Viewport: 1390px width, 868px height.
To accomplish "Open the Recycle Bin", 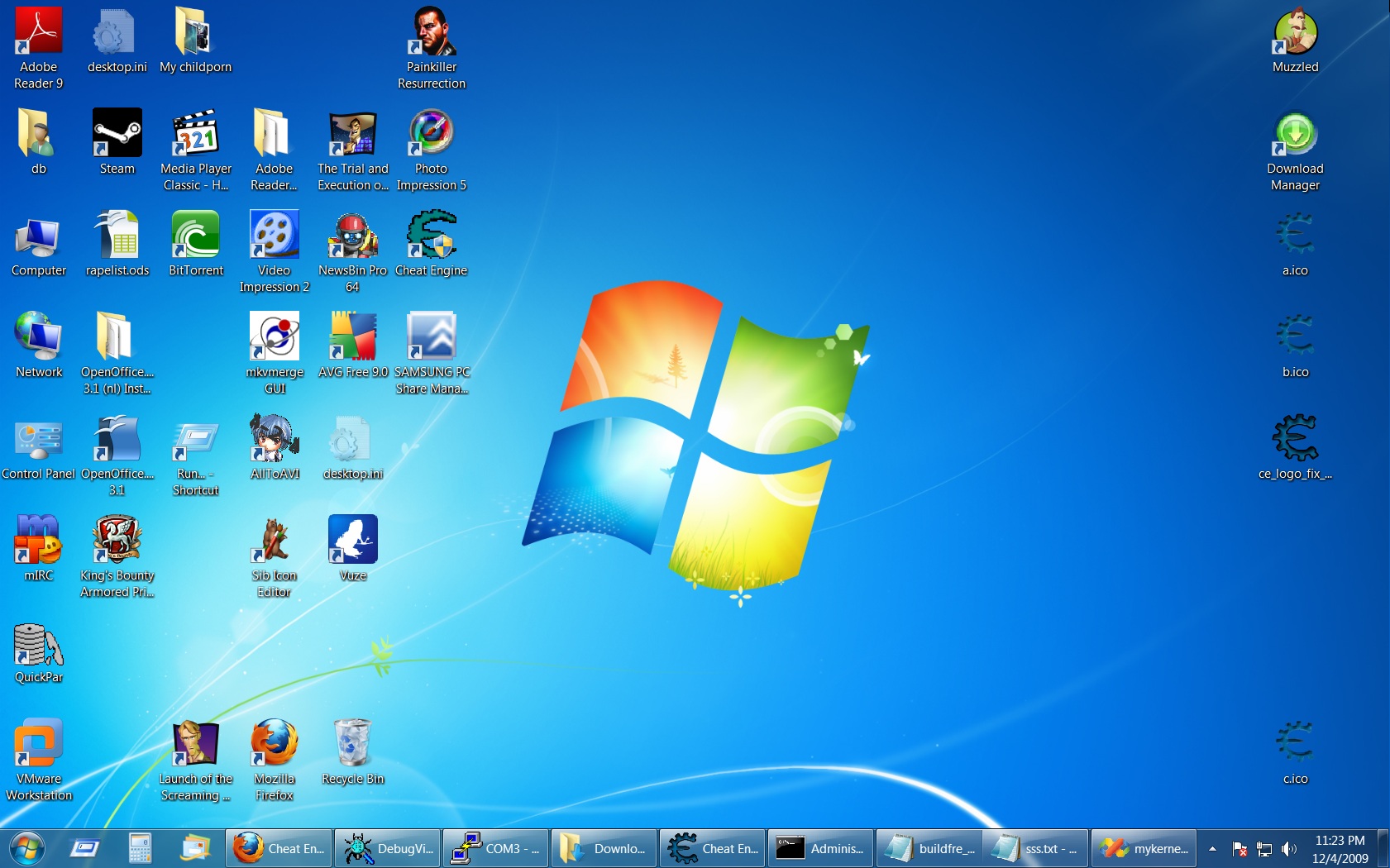I will [x=353, y=752].
